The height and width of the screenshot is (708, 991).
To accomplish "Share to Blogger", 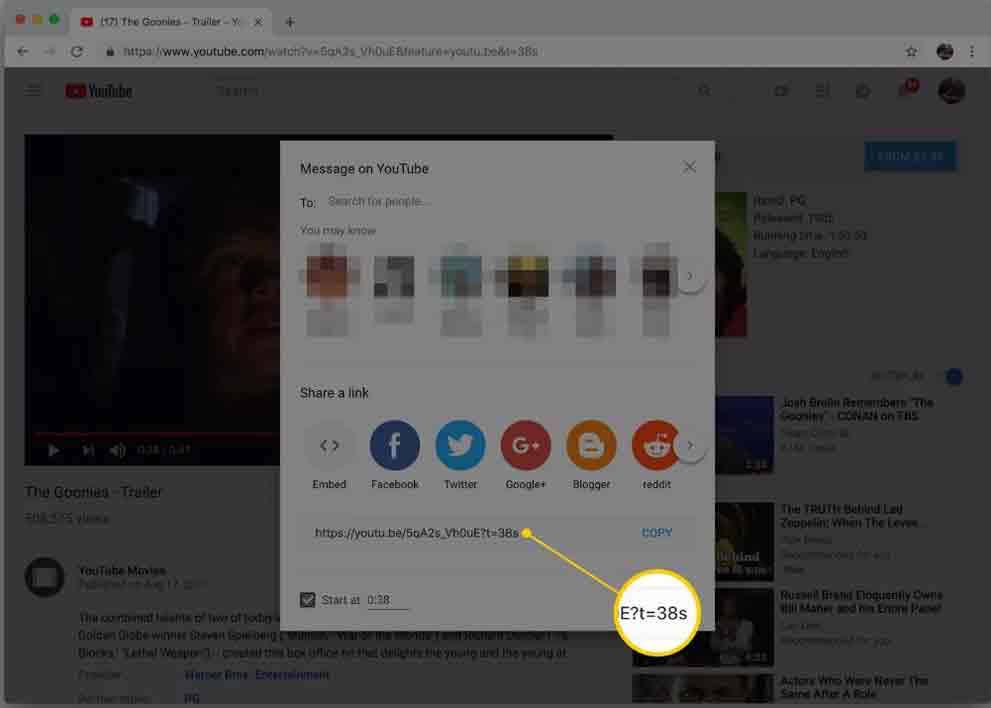I will click(x=592, y=446).
